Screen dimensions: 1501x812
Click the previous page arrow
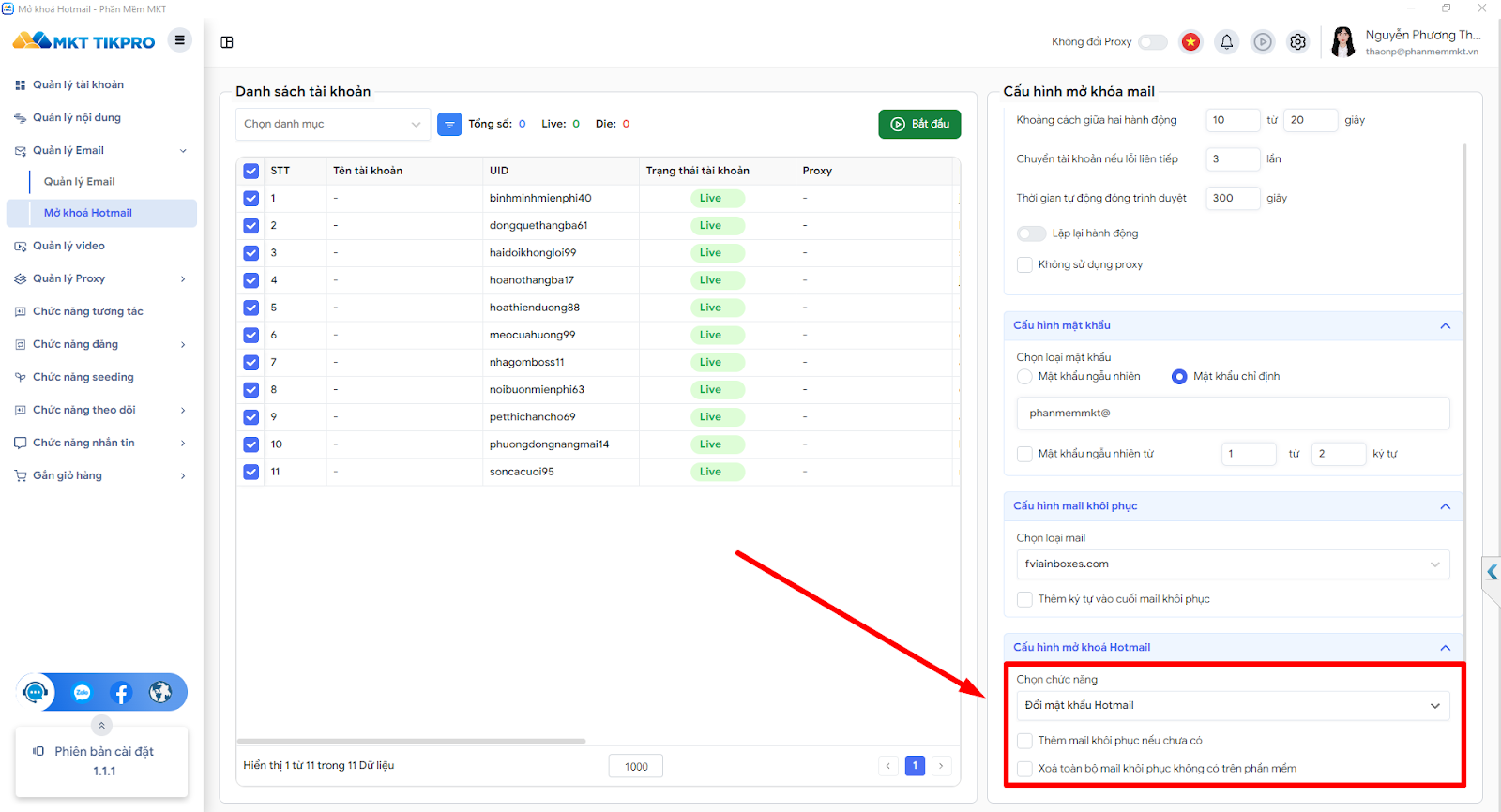[x=888, y=766]
